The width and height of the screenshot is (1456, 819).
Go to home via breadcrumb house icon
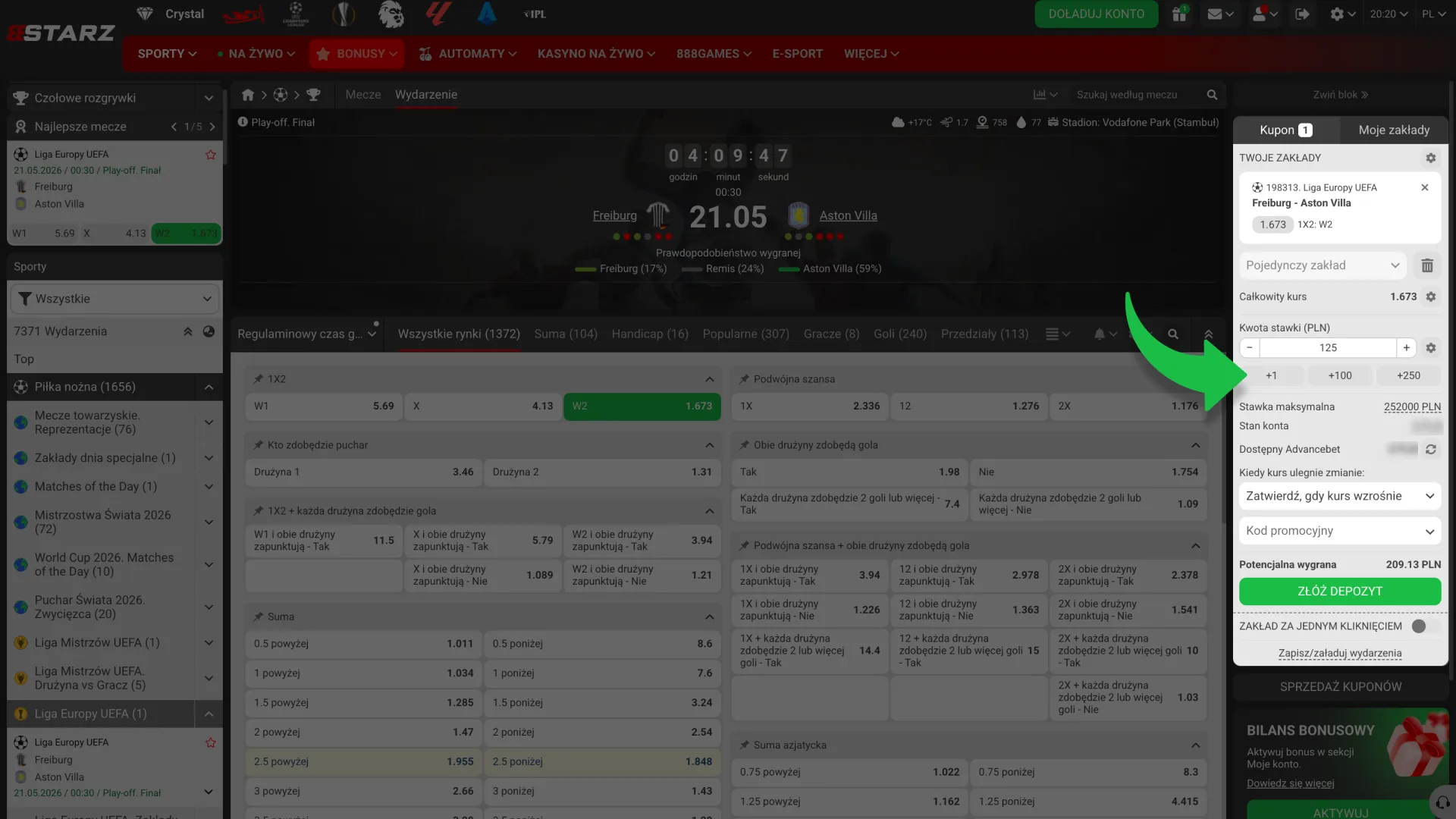click(x=248, y=95)
